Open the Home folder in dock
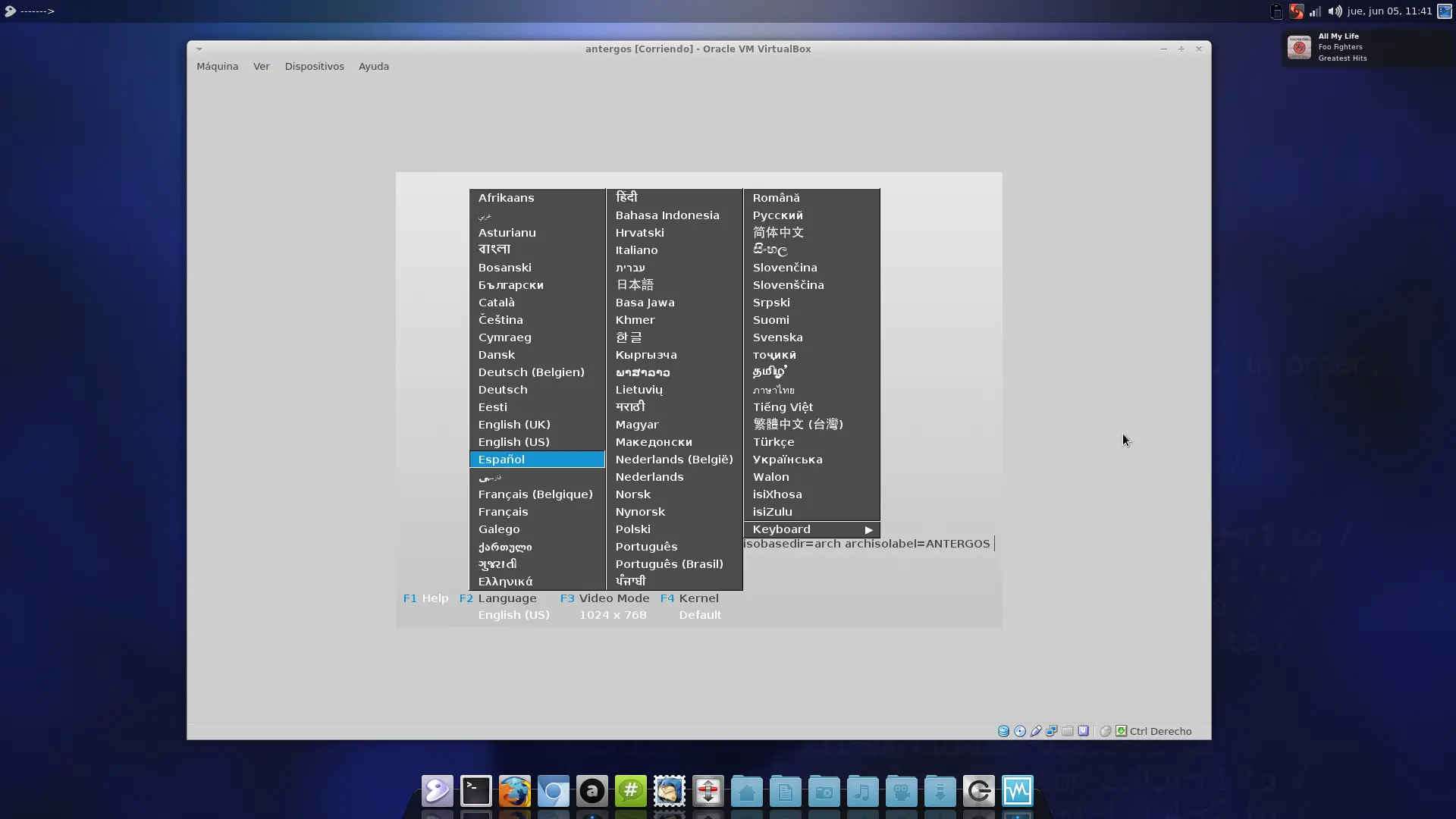Viewport: 1456px width, 819px height. [747, 791]
